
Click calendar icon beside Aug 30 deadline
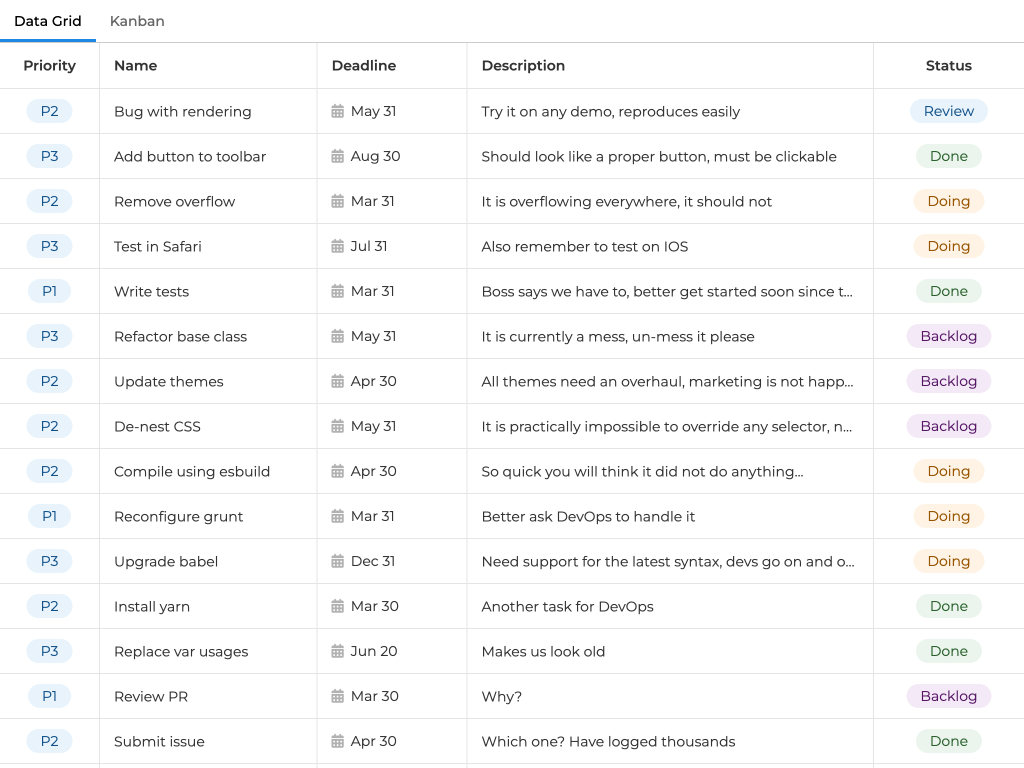point(338,156)
